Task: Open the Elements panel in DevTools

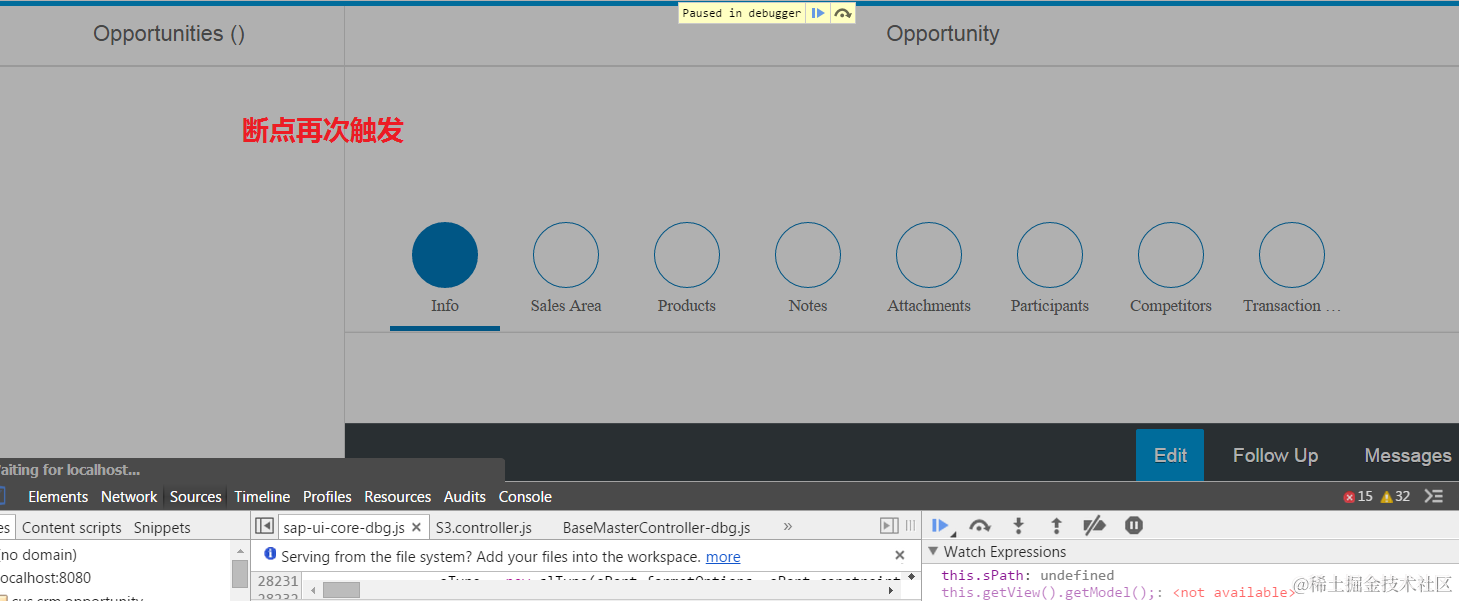Action: (x=58, y=497)
